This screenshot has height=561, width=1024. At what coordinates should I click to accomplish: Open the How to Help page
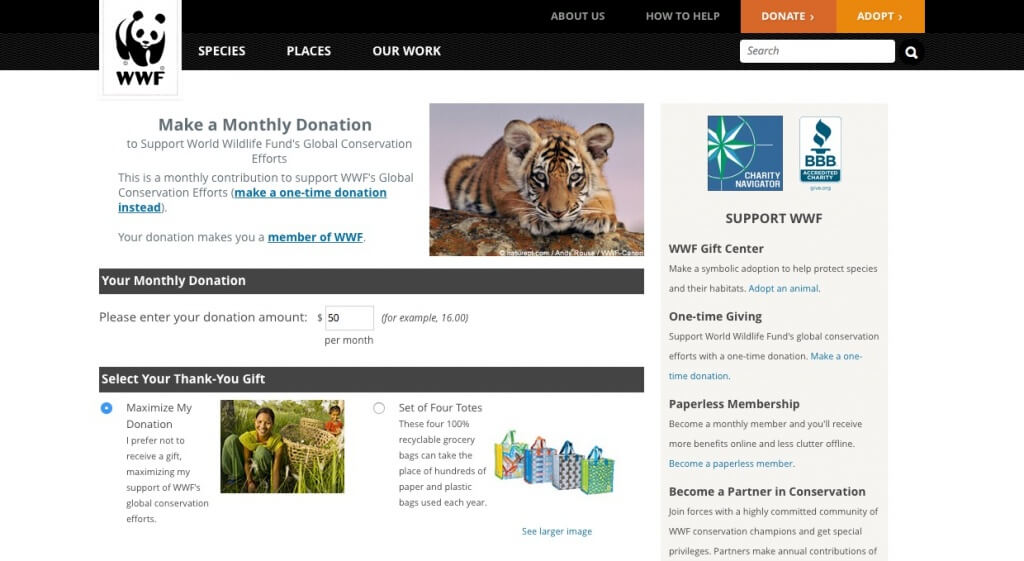682,16
